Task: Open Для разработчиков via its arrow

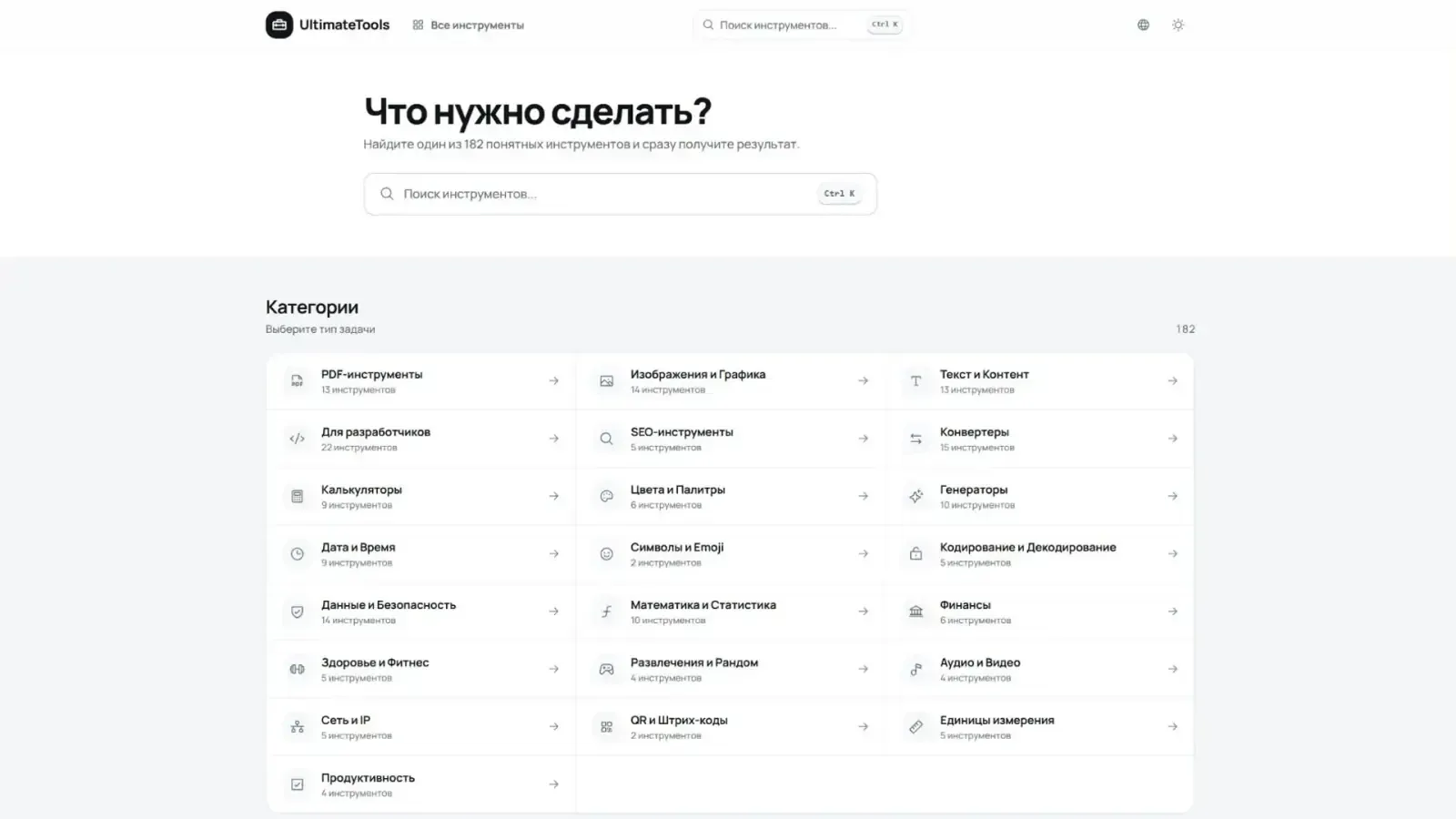Action: (x=553, y=439)
